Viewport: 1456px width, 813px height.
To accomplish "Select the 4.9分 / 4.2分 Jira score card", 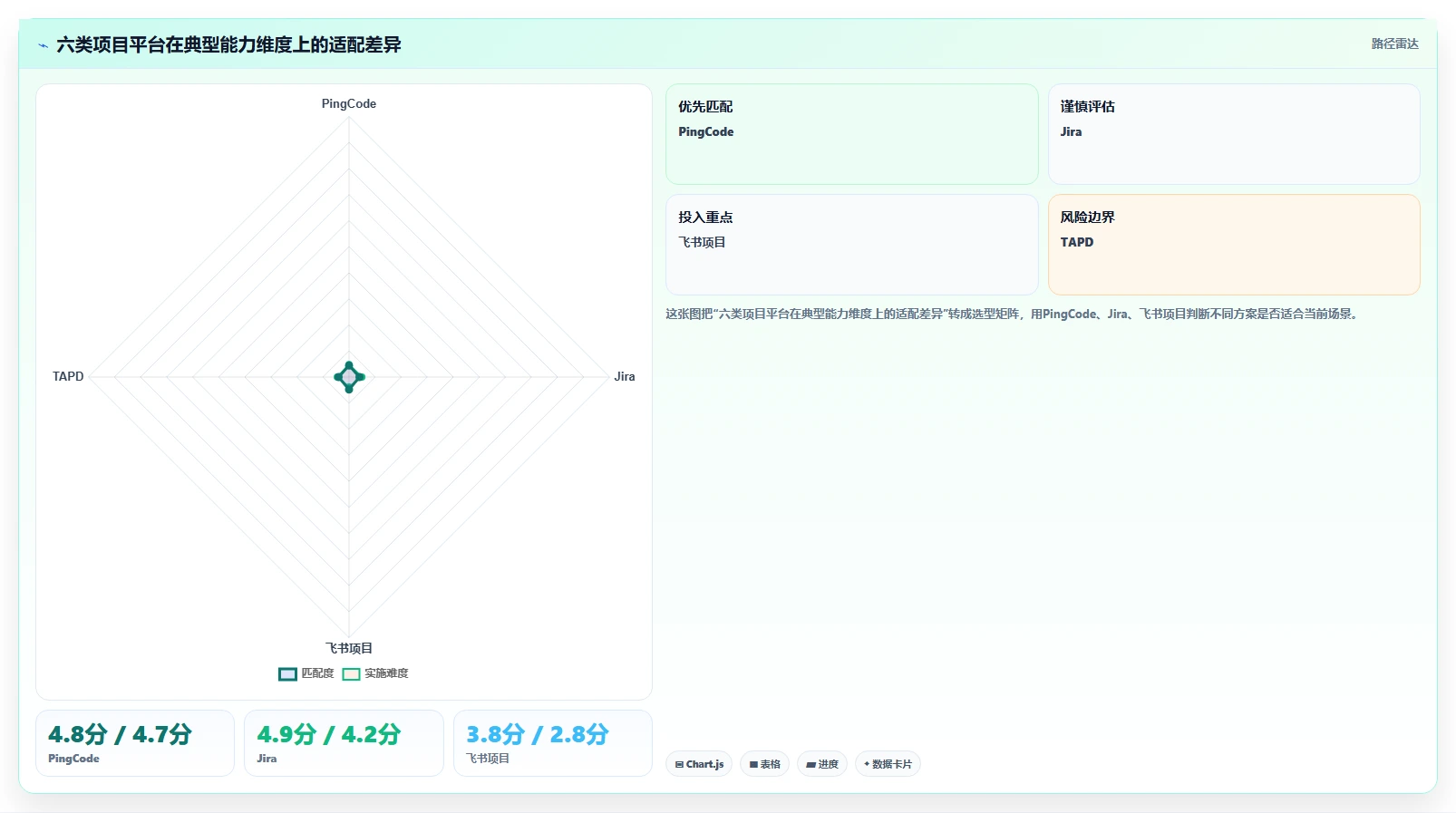I will click(x=344, y=743).
